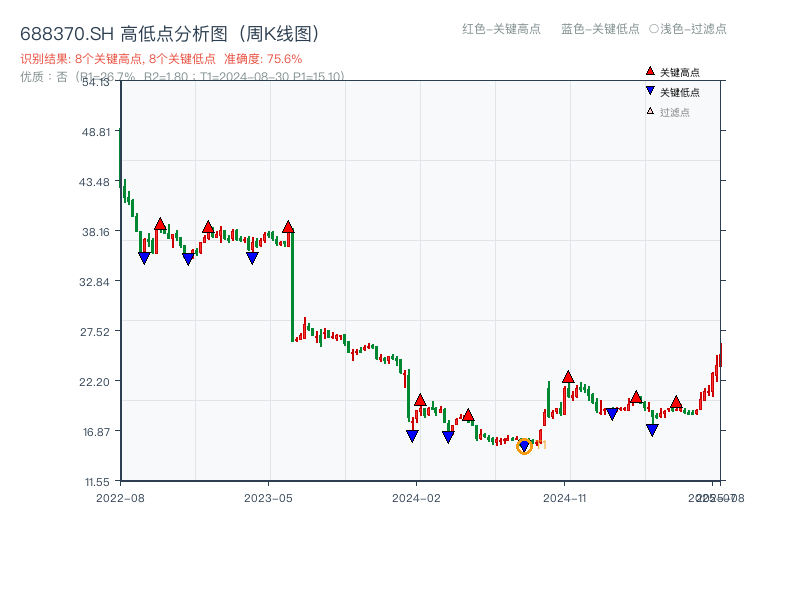Click the red high marker above 2024-02
The height and width of the screenshot is (600, 800).
pos(420,400)
